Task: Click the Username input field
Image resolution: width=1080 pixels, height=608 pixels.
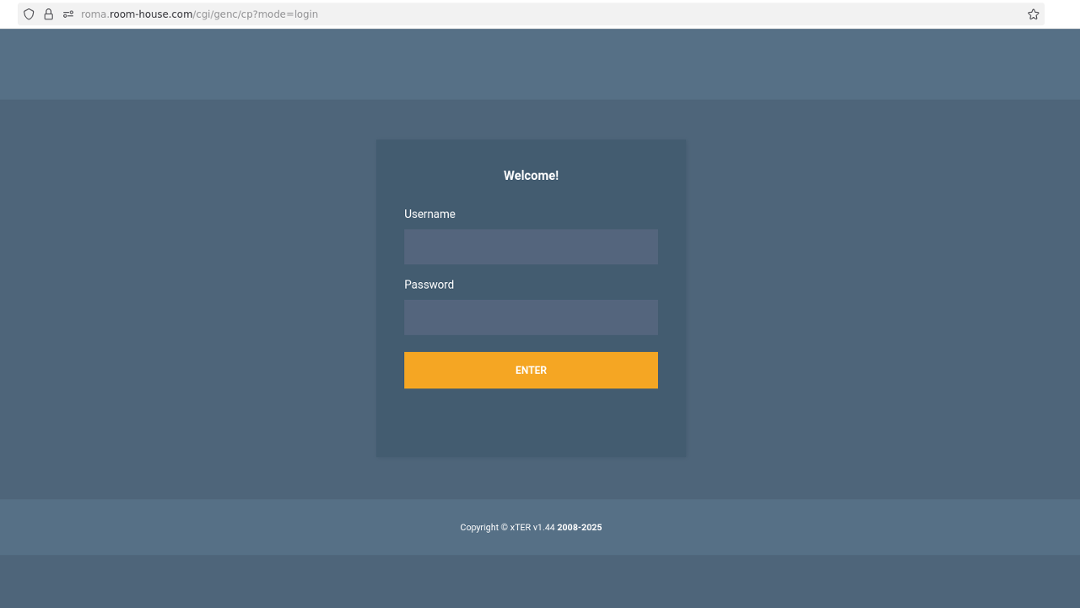Action: tap(530, 247)
